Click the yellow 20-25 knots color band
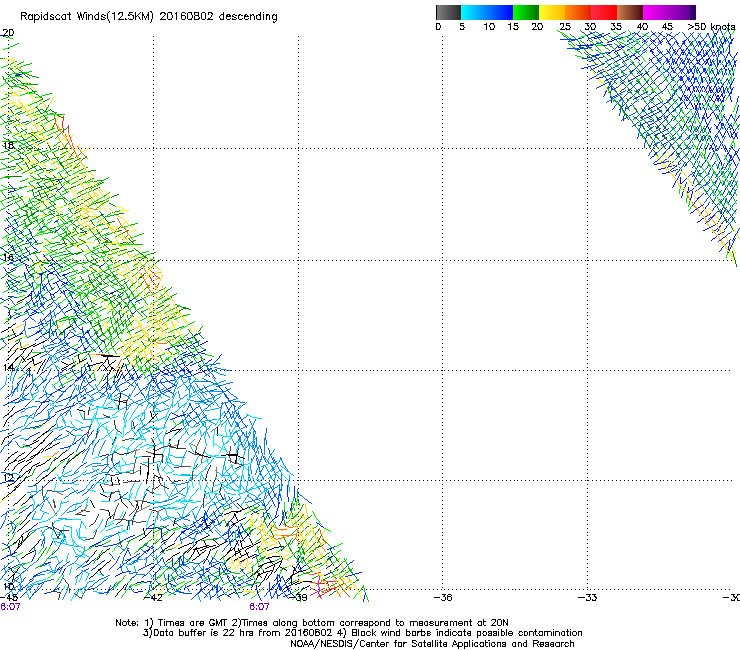Screen dimensions: 740x650 click(x=552, y=12)
